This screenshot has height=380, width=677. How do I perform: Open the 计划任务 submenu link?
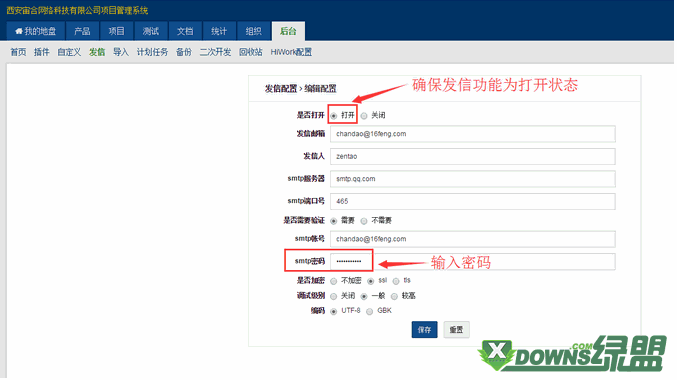click(152, 52)
